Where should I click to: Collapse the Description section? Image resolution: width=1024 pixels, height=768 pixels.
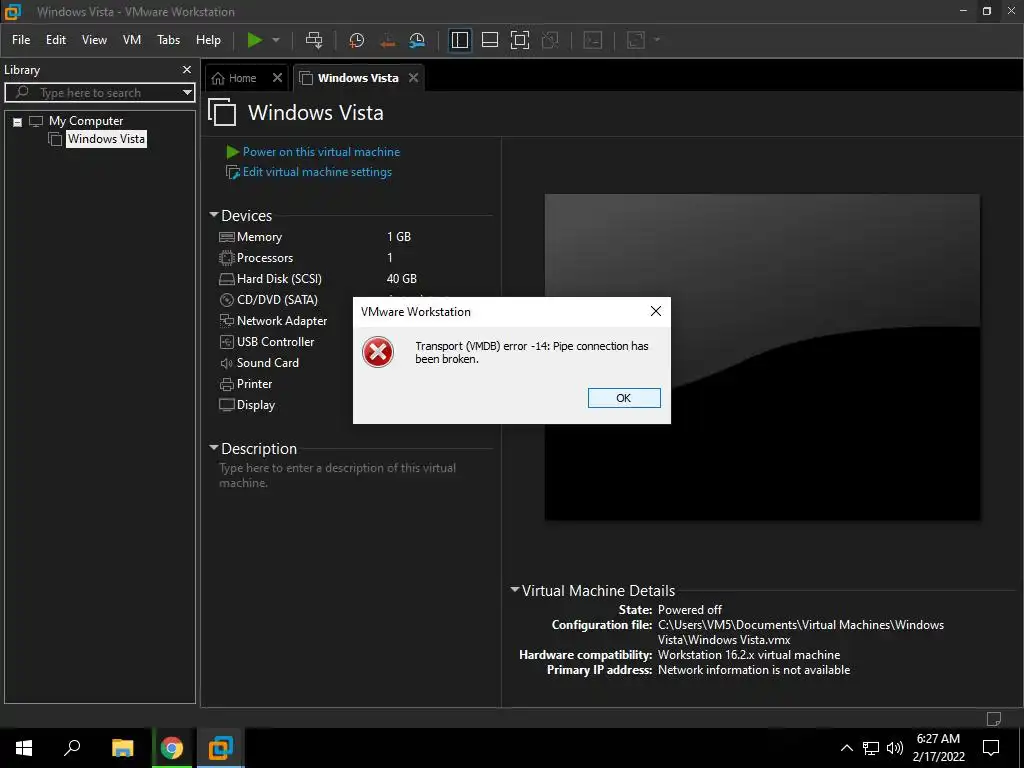click(214, 448)
